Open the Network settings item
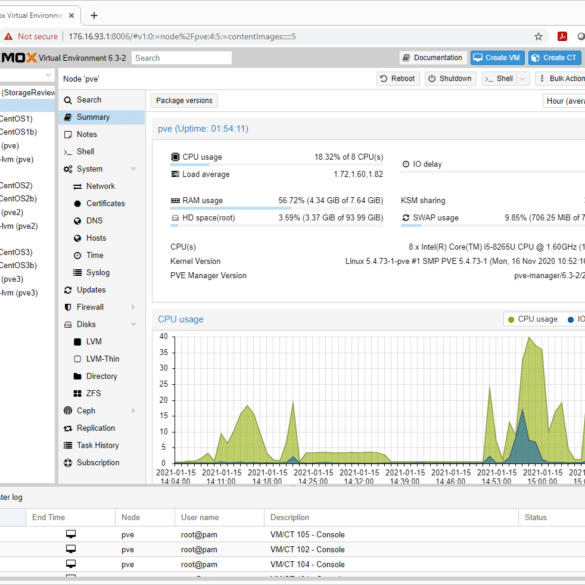Image resolution: width=585 pixels, height=585 pixels. [x=101, y=186]
